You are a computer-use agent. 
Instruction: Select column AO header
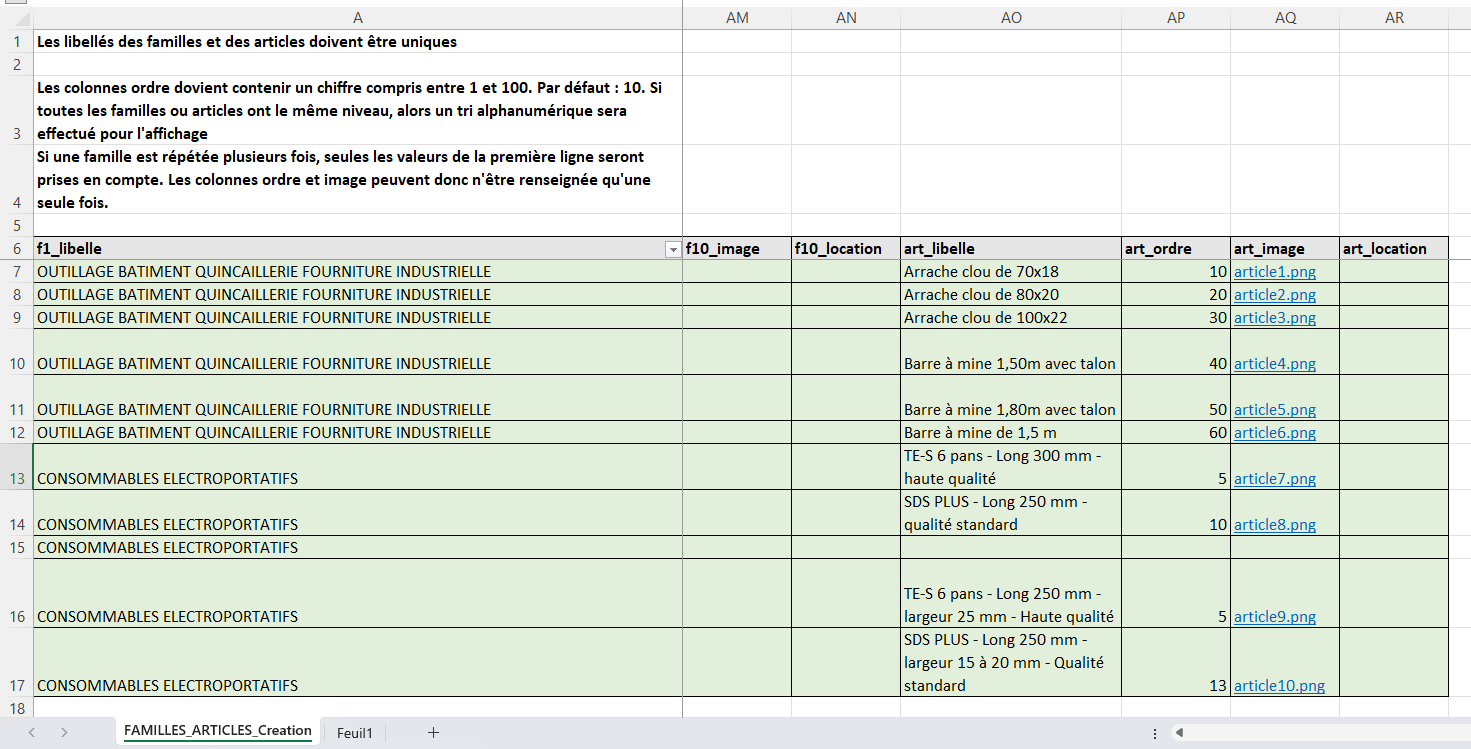[1010, 18]
